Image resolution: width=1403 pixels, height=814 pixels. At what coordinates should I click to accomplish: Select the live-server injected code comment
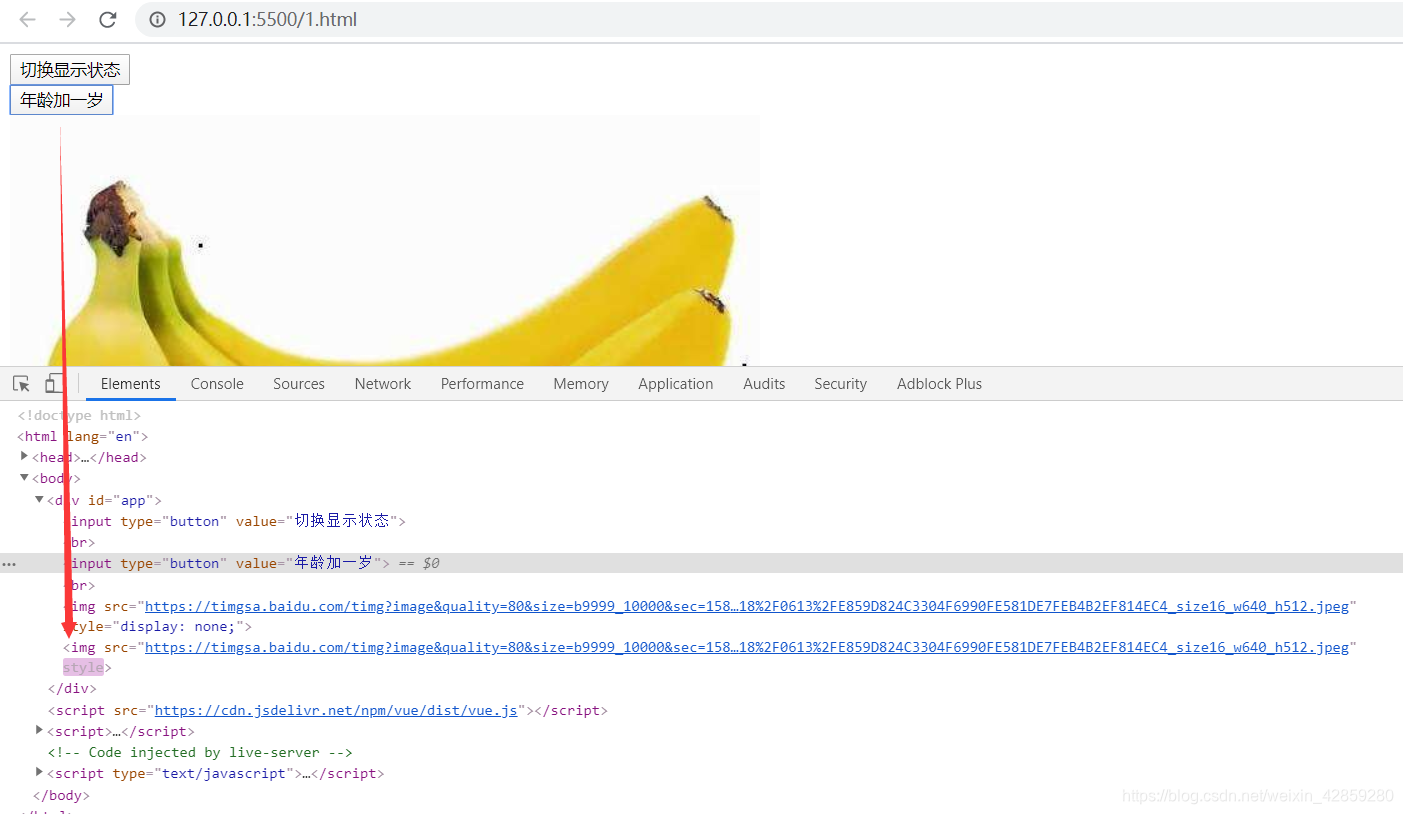click(200, 752)
